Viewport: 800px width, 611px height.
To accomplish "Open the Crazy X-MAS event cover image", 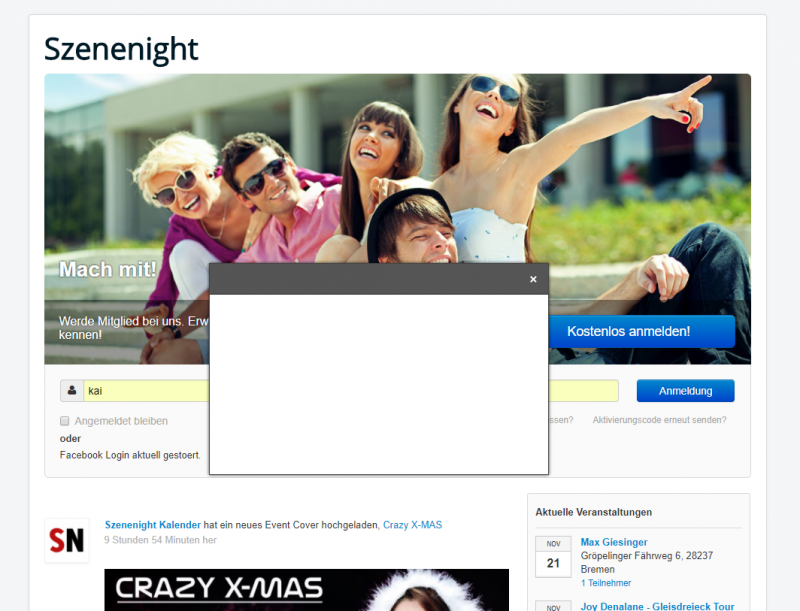I will pyautogui.click(x=307, y=590).
